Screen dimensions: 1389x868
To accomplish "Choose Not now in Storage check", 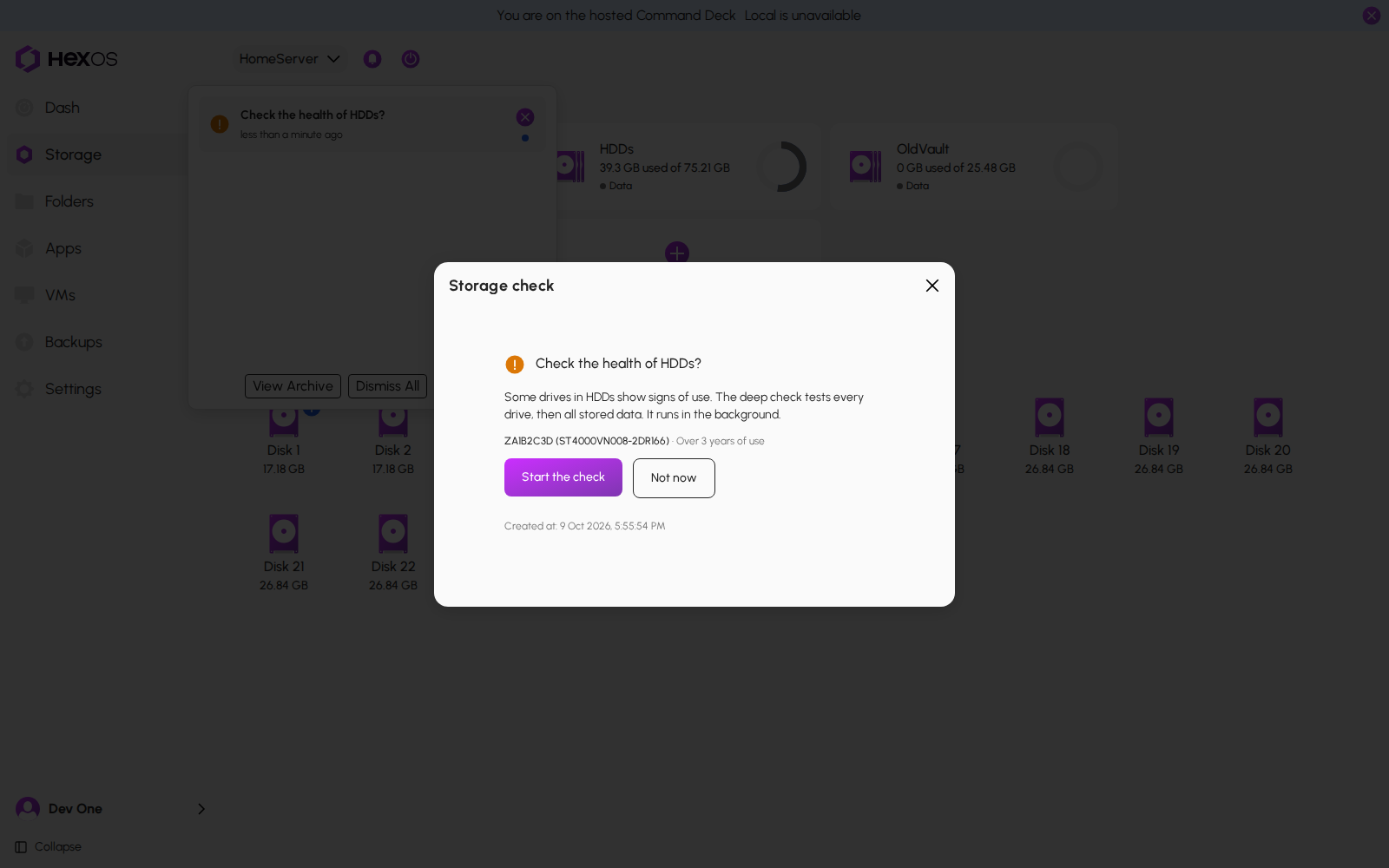I will tap(674, 478).
